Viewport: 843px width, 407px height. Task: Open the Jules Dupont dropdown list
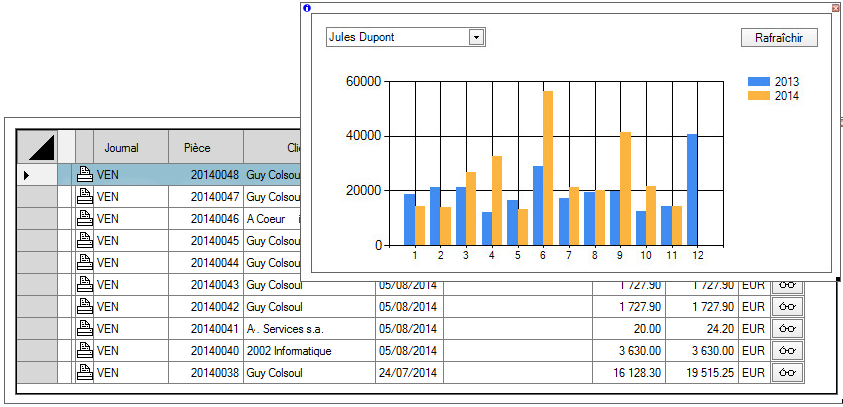[x=476, y=37]
